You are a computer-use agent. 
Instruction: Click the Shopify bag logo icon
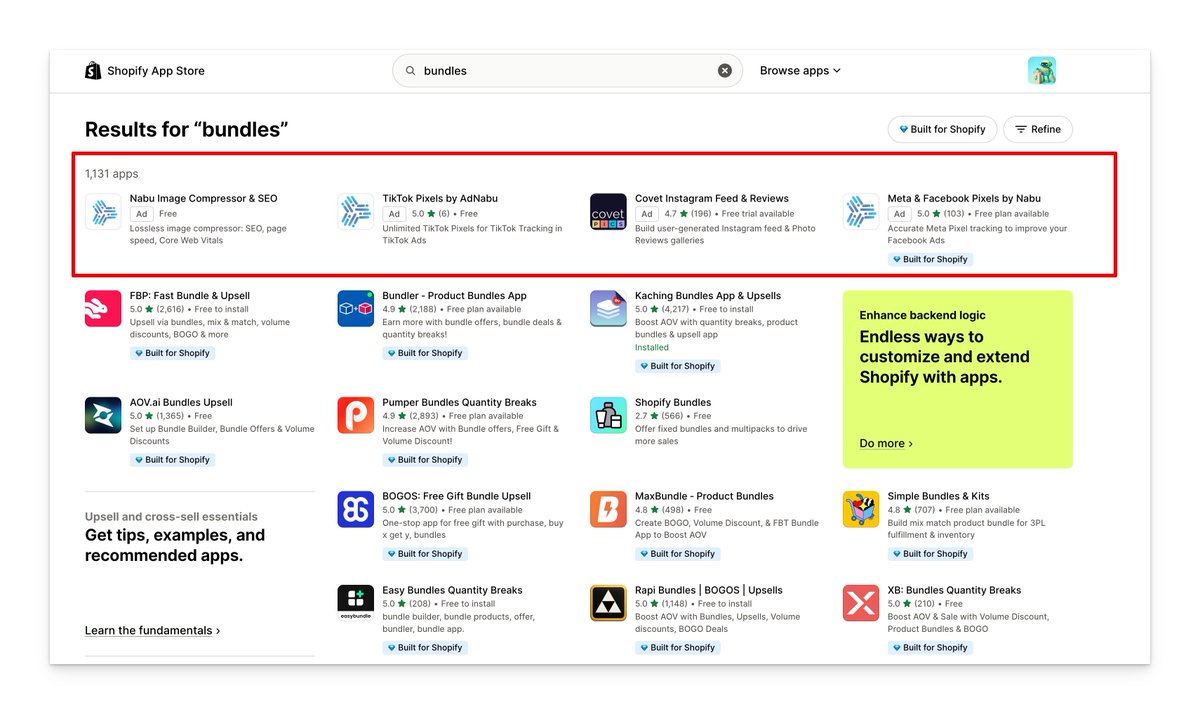[x=93, y=70]
